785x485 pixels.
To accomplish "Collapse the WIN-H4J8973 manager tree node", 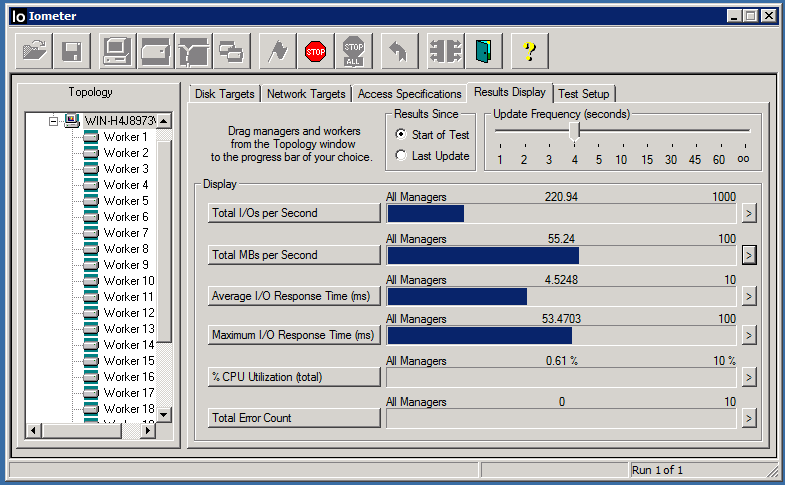I will click(x=54, y=121).
